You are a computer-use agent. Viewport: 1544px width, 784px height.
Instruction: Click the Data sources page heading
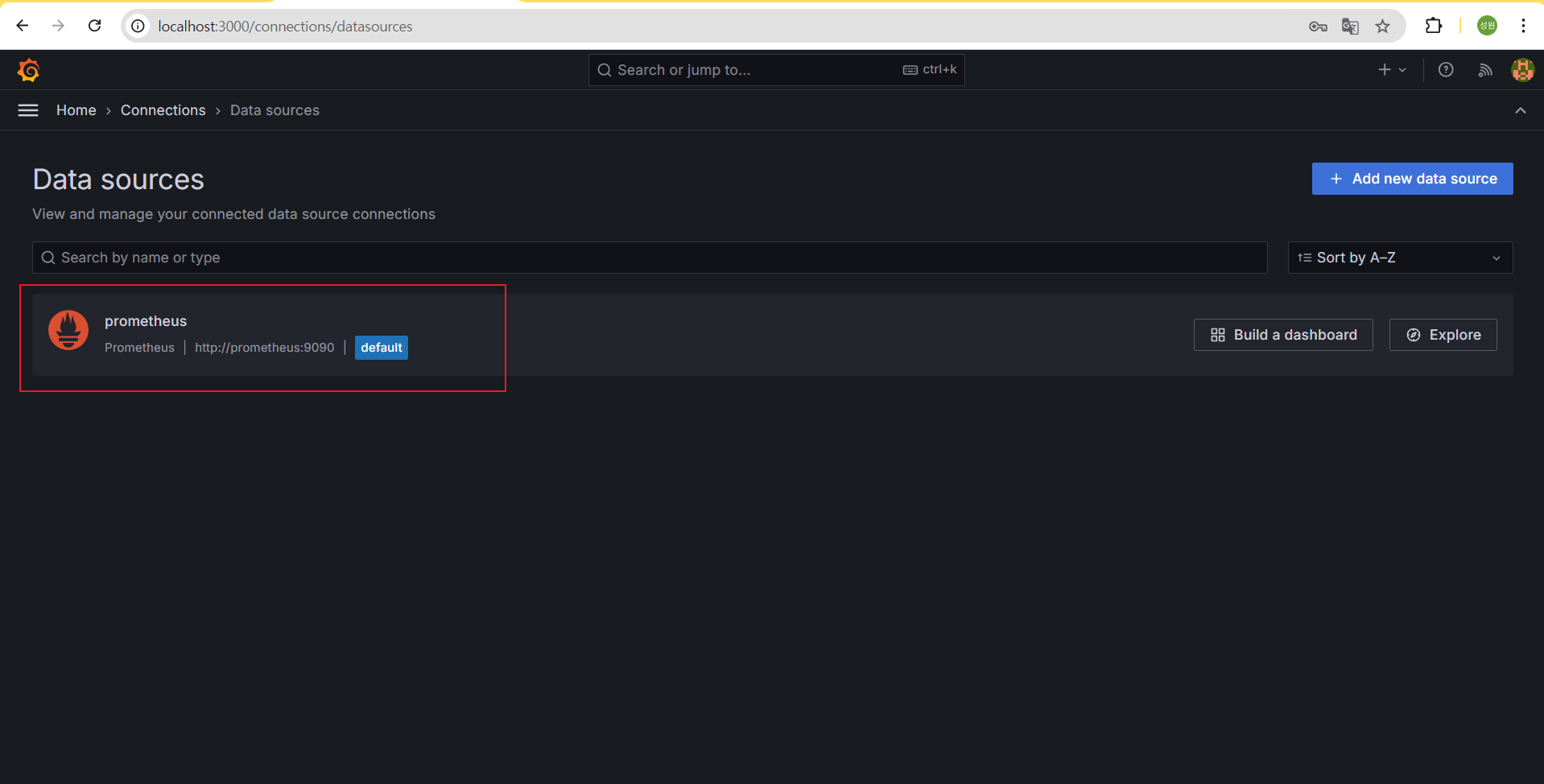pos(118,179)
